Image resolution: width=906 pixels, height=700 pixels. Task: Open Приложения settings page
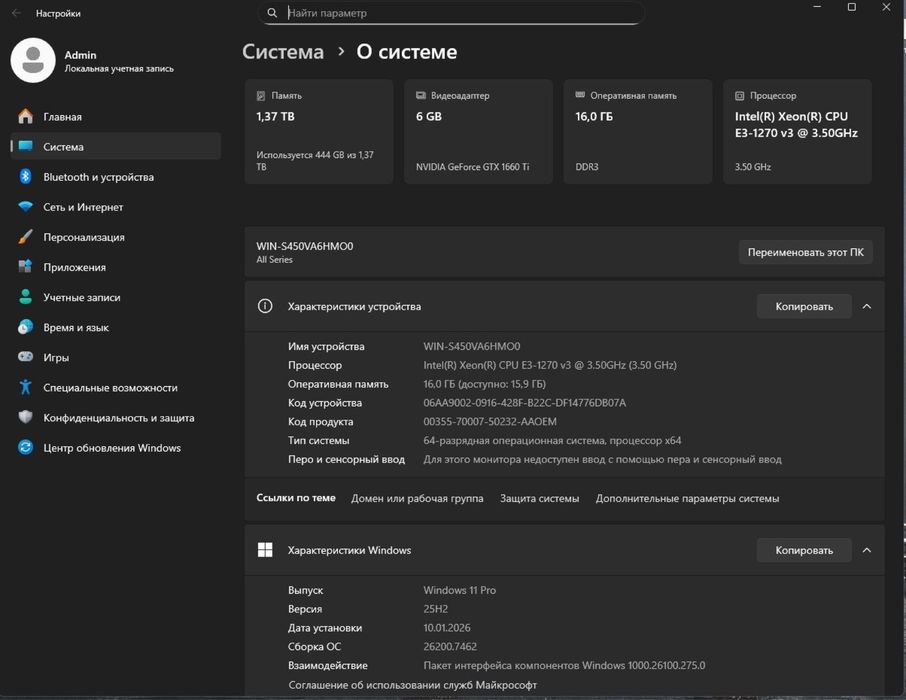116,266
